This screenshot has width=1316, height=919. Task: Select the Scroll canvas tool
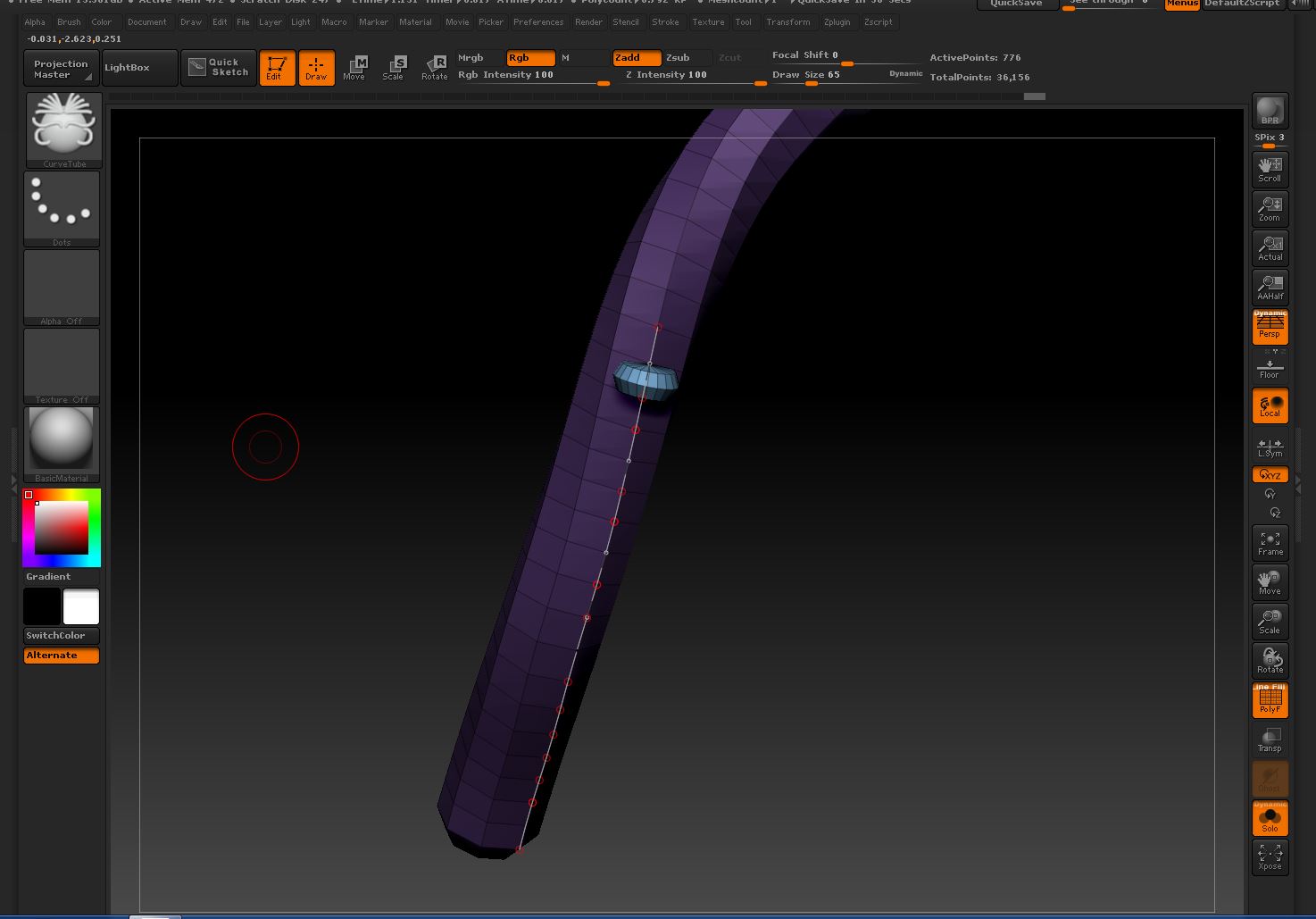coord(1270,169)
